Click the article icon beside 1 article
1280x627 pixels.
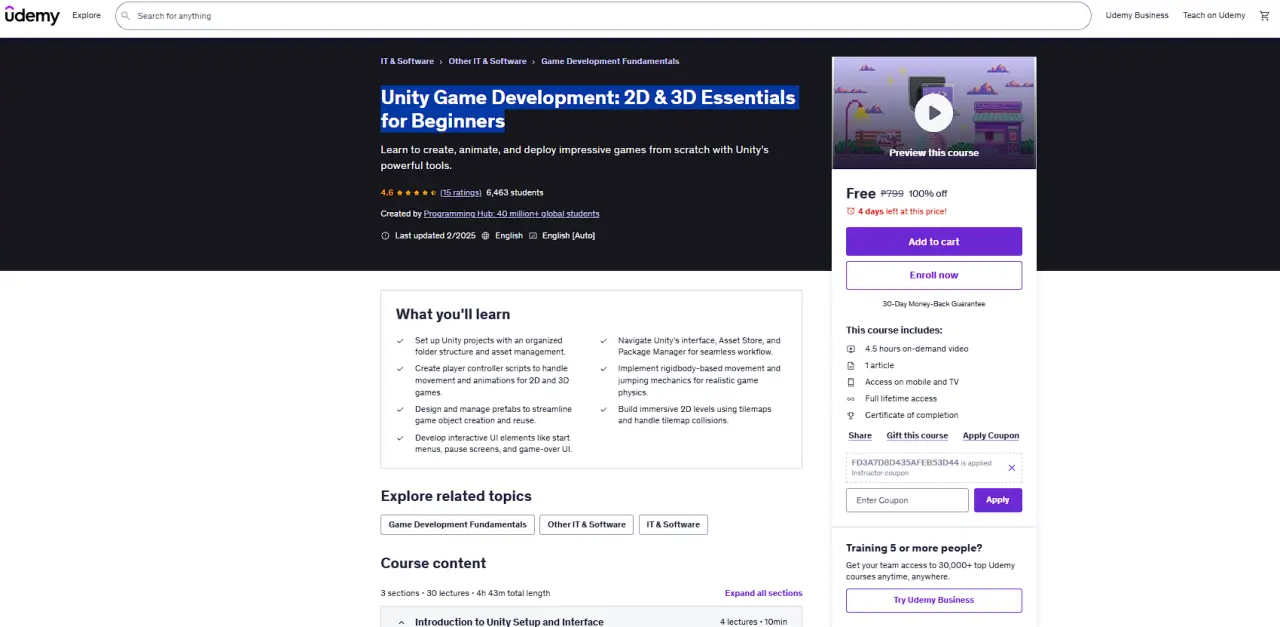[851, 366]
